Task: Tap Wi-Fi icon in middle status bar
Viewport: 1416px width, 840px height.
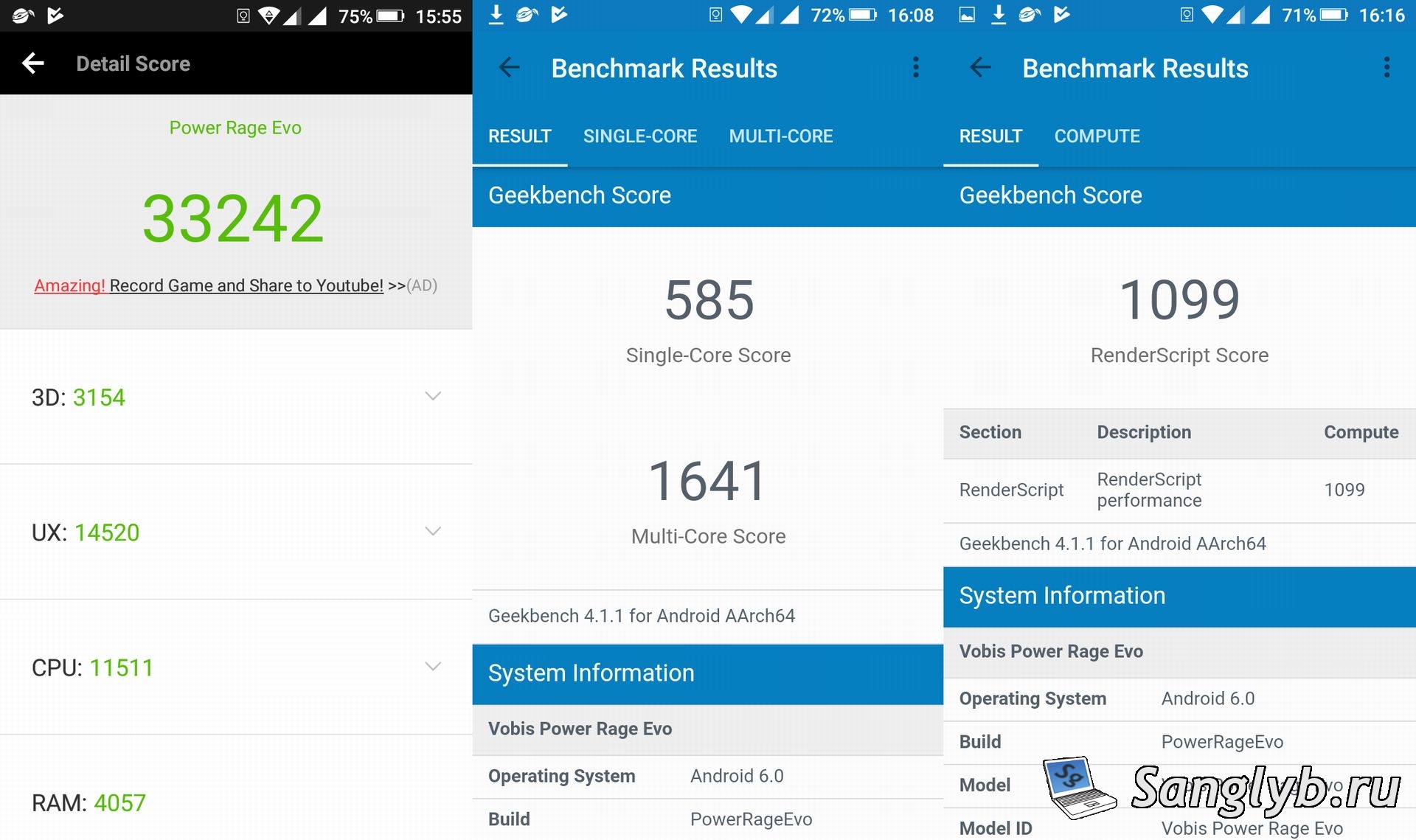Action: click(743, 15)
